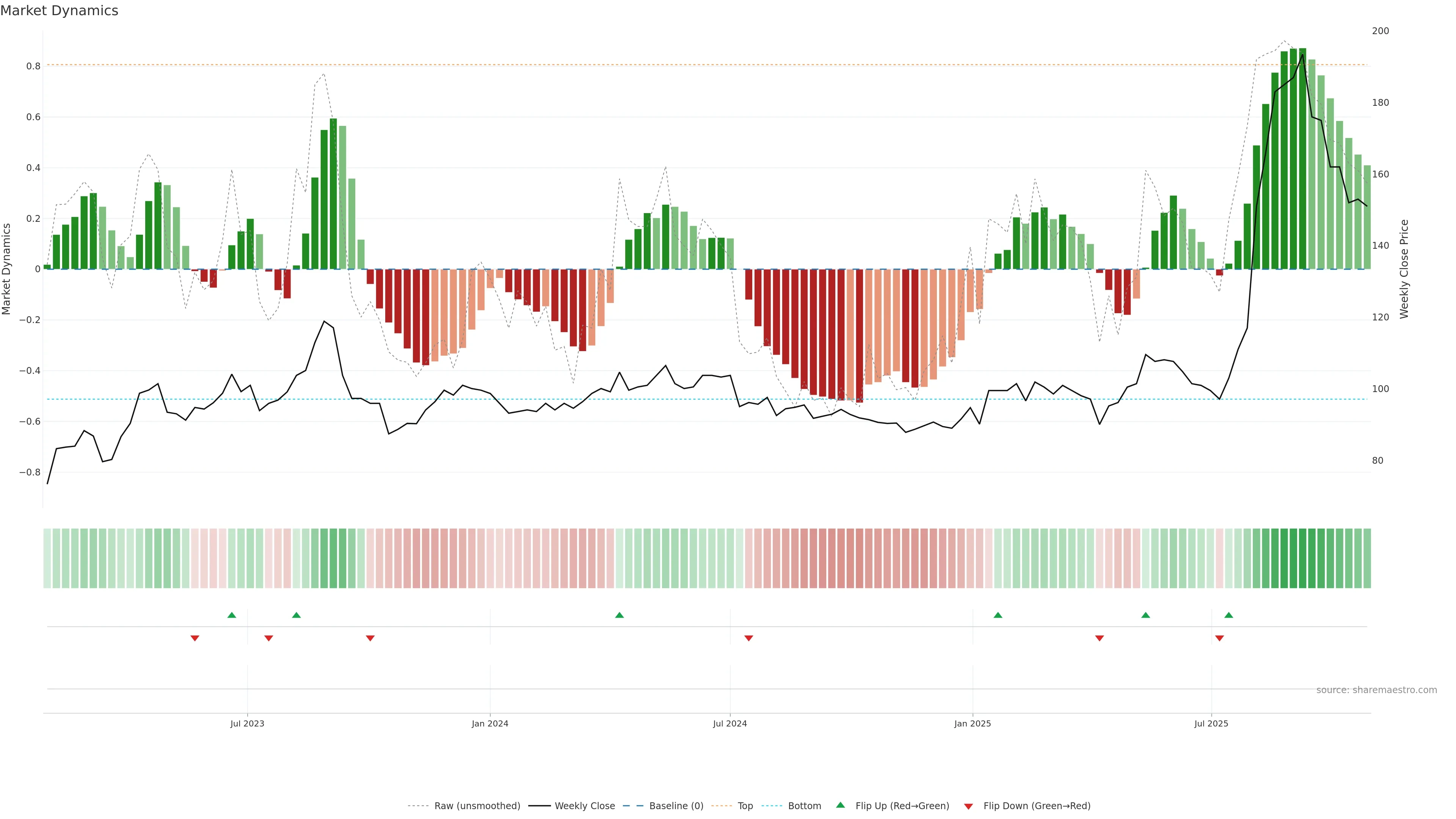
Task: Click the Jul 2023 x-axis label
Action: click(247, 723)
